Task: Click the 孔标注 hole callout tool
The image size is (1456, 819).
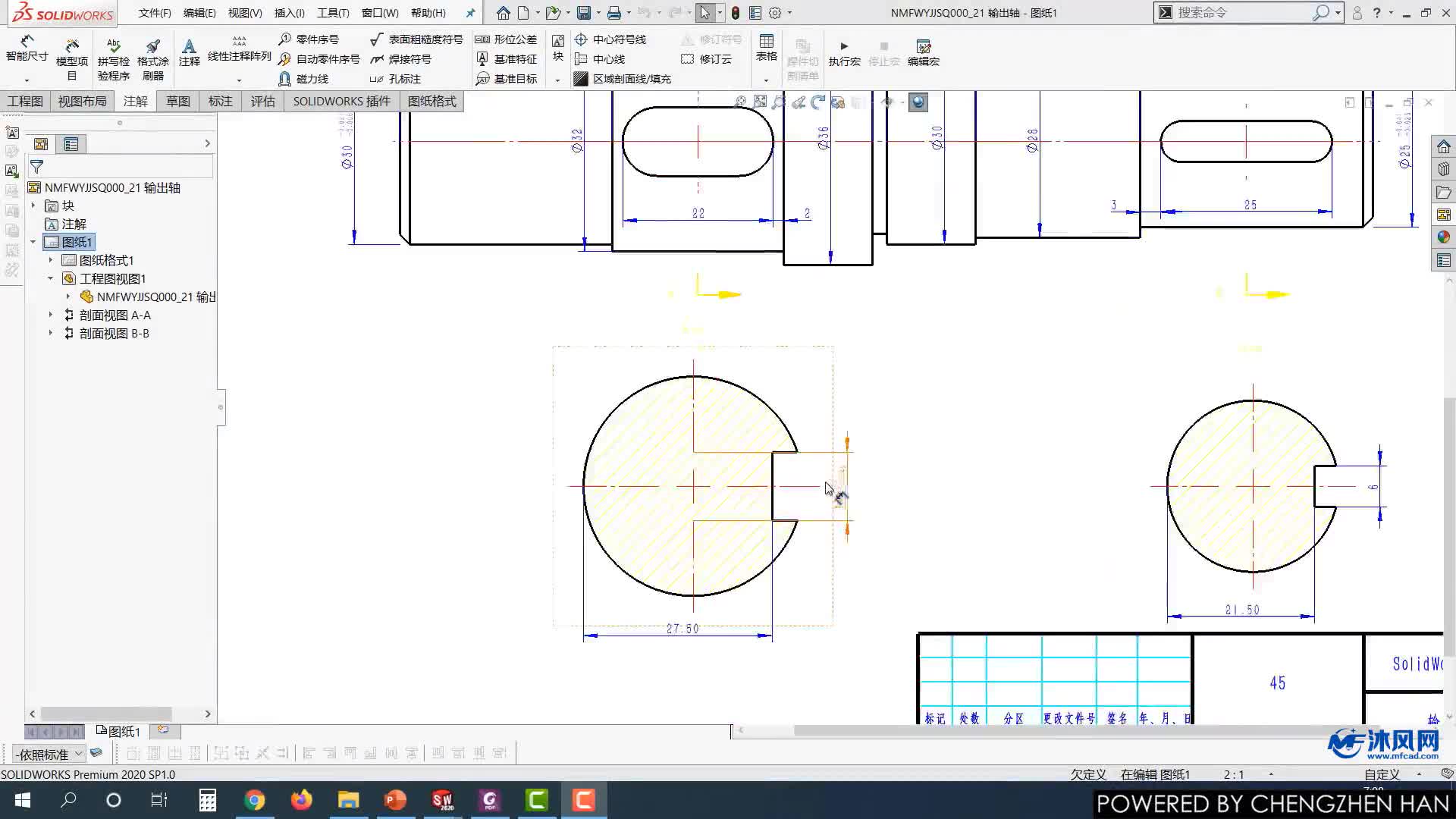Action: [x=395, y=79]
